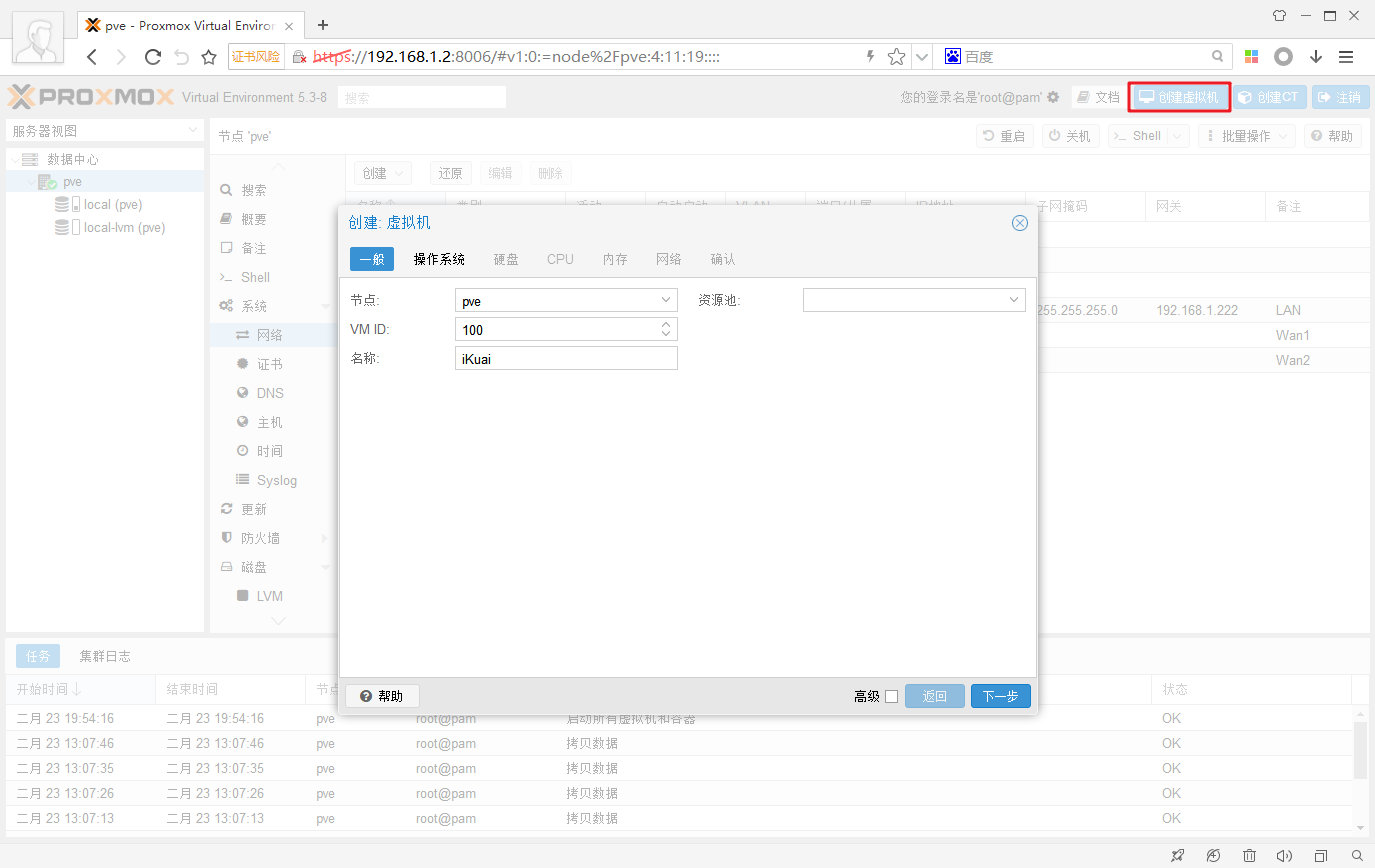Screen dimensions: 1375x868
Task: Switch to the 集群日志 cluster log tab
Action: 105,656
